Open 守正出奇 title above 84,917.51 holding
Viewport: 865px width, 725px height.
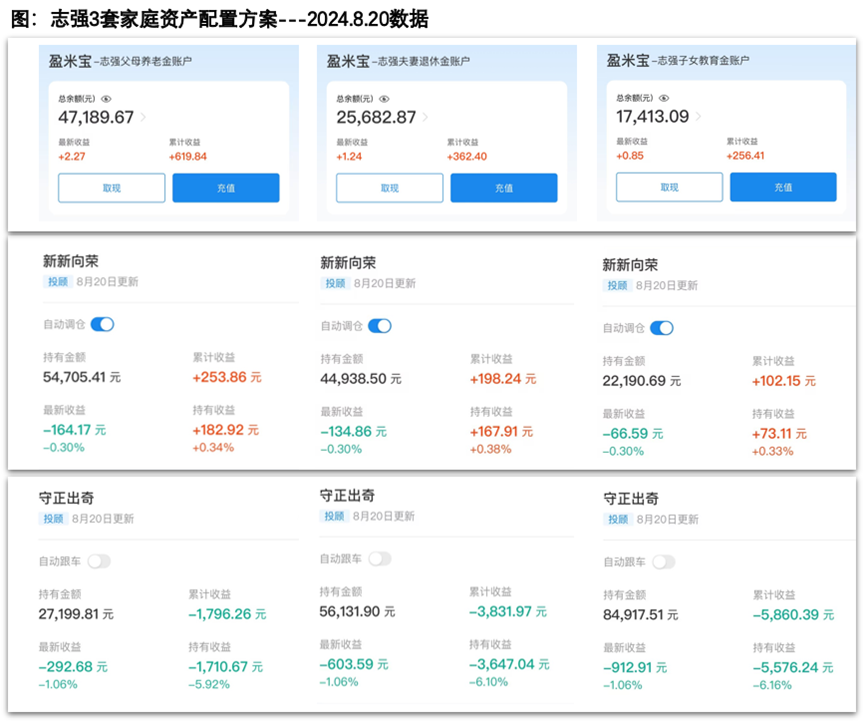pos(631,499)
